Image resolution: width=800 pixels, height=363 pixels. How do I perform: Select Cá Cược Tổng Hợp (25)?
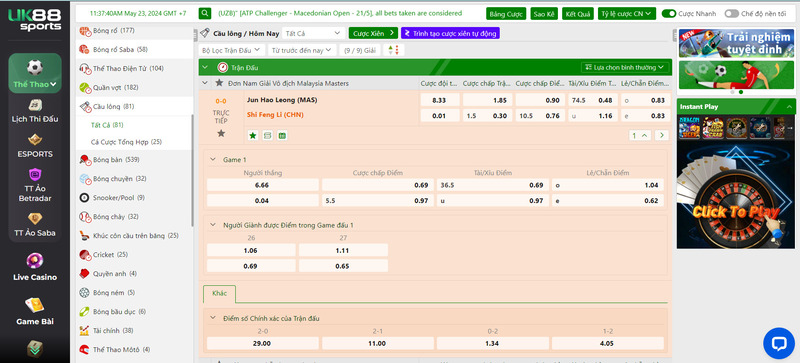coord(126,142)
